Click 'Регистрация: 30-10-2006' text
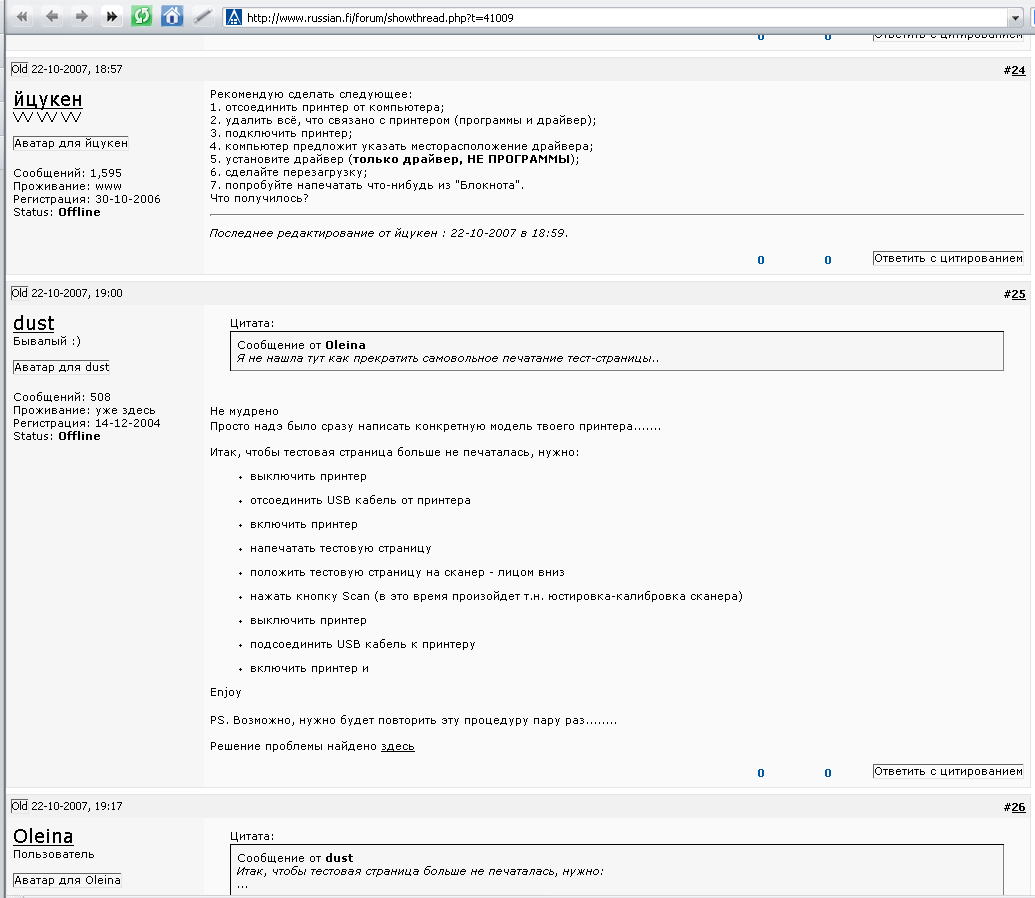 [86, 199]
